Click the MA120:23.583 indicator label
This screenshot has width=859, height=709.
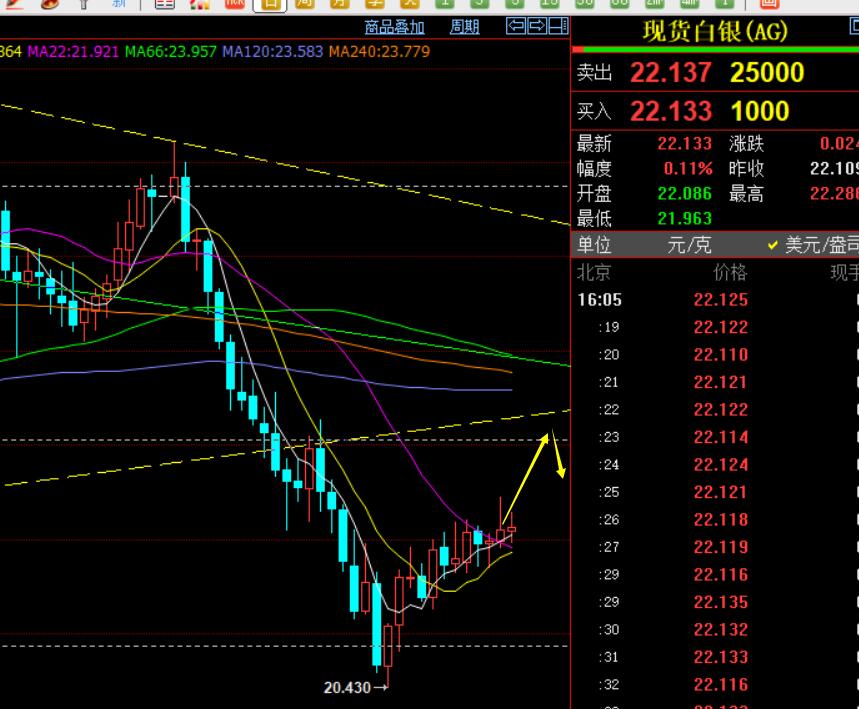[x=272, y=52]
